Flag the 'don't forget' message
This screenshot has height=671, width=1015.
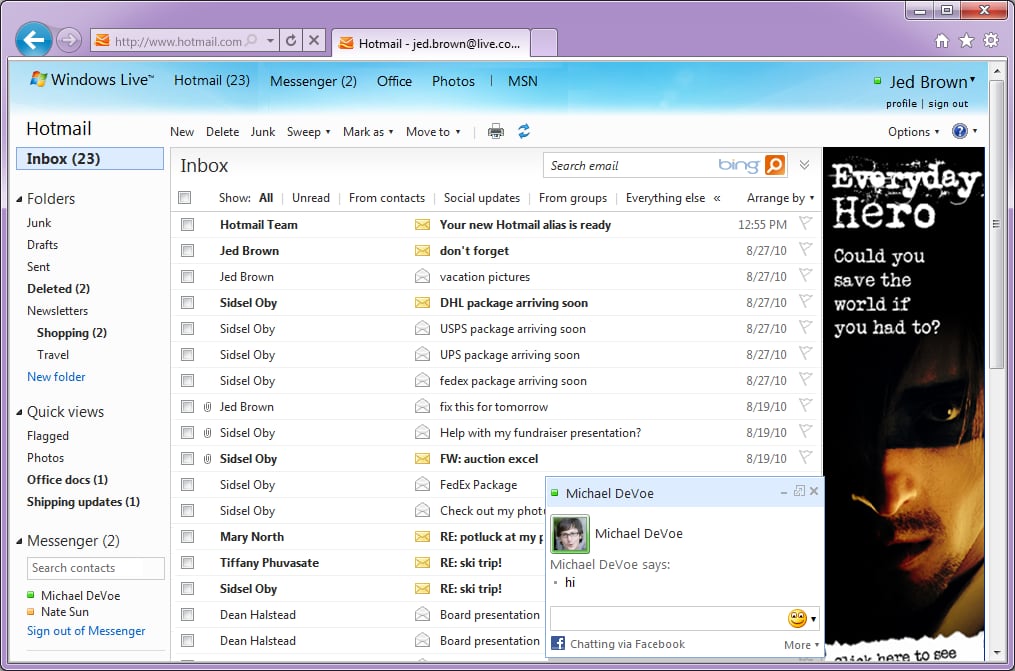(x=806, y=250)
